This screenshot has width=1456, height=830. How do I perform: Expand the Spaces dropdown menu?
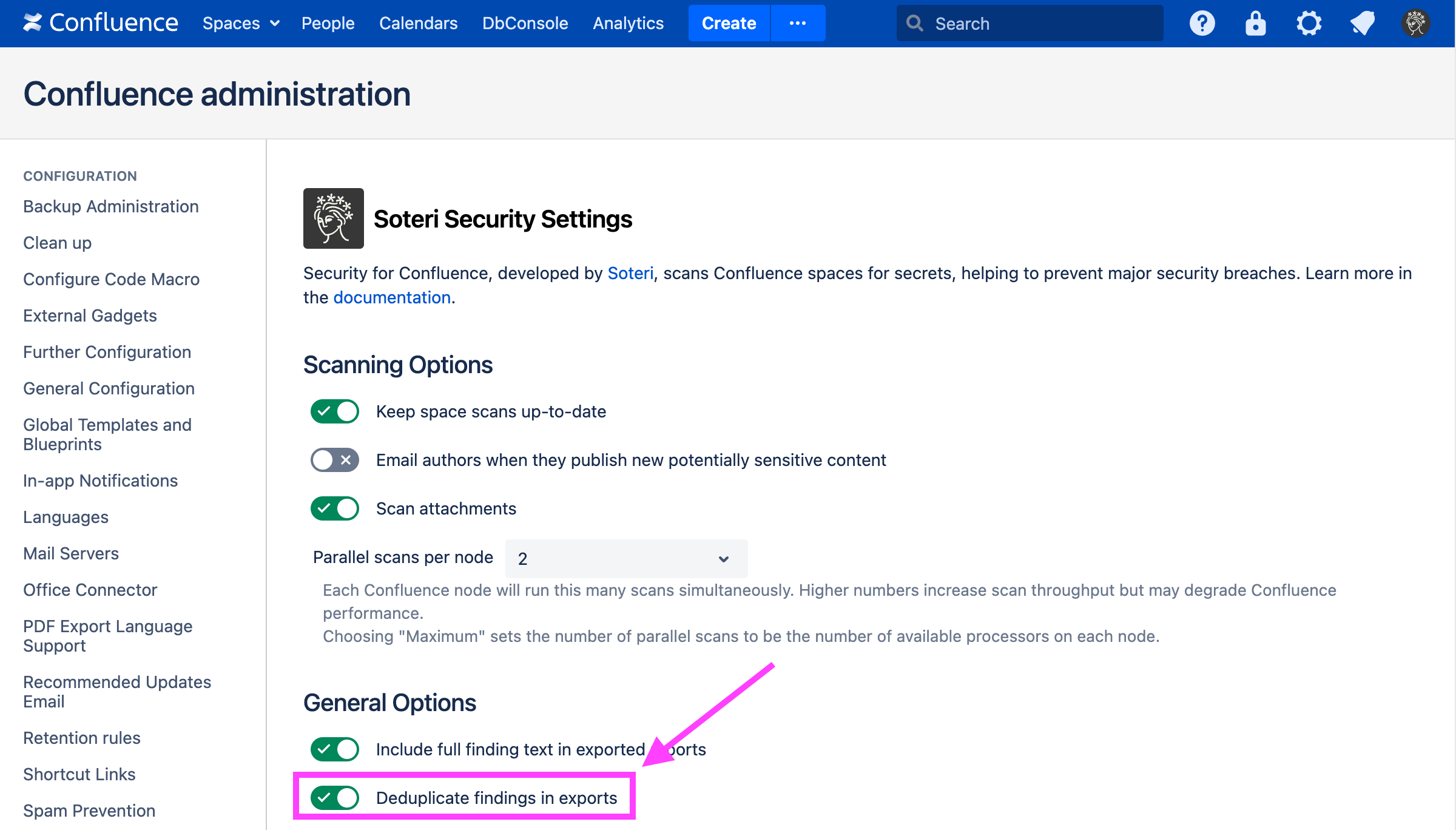(241, 23)
